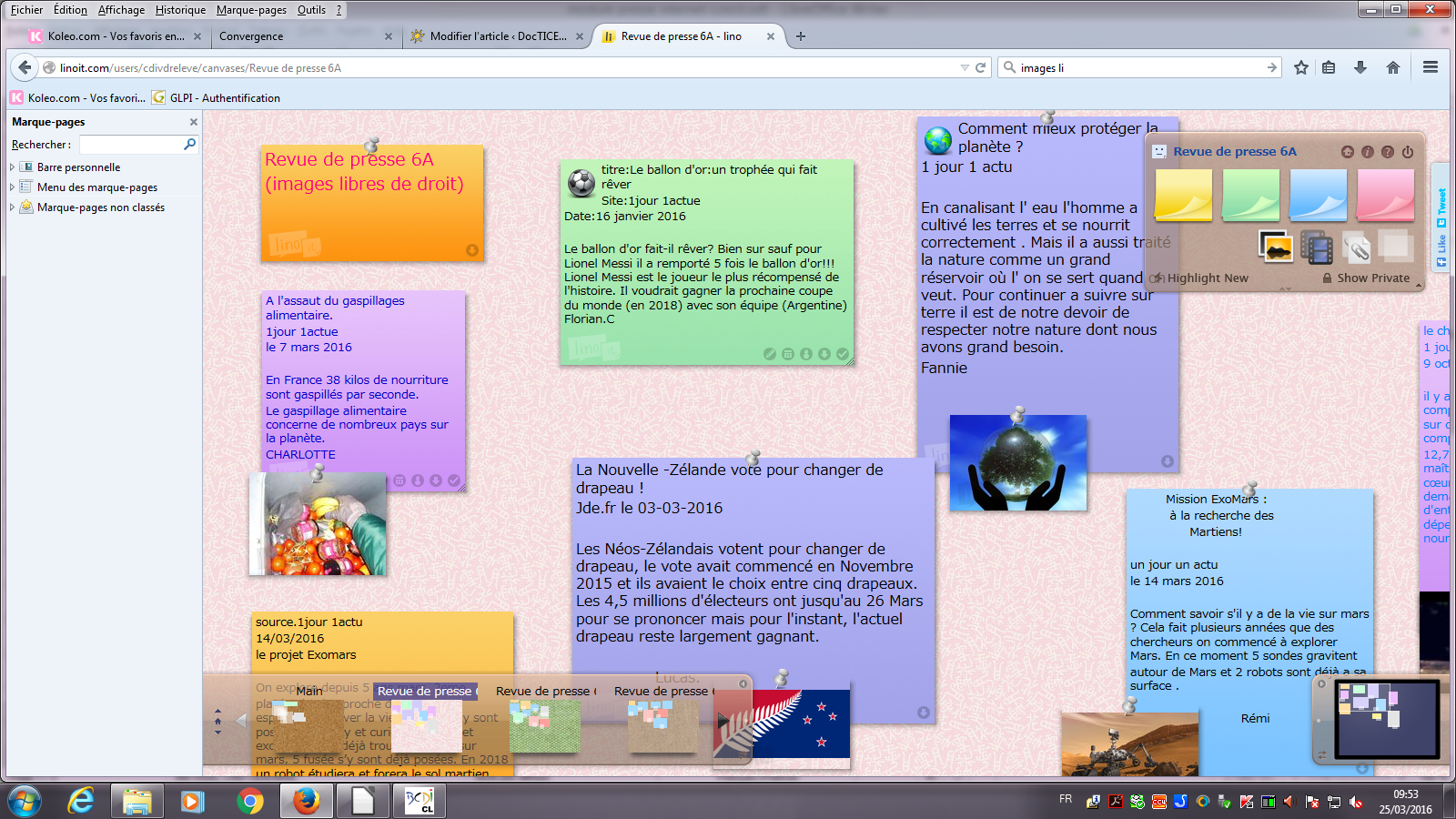Go back with the browser back arrow

25,67
